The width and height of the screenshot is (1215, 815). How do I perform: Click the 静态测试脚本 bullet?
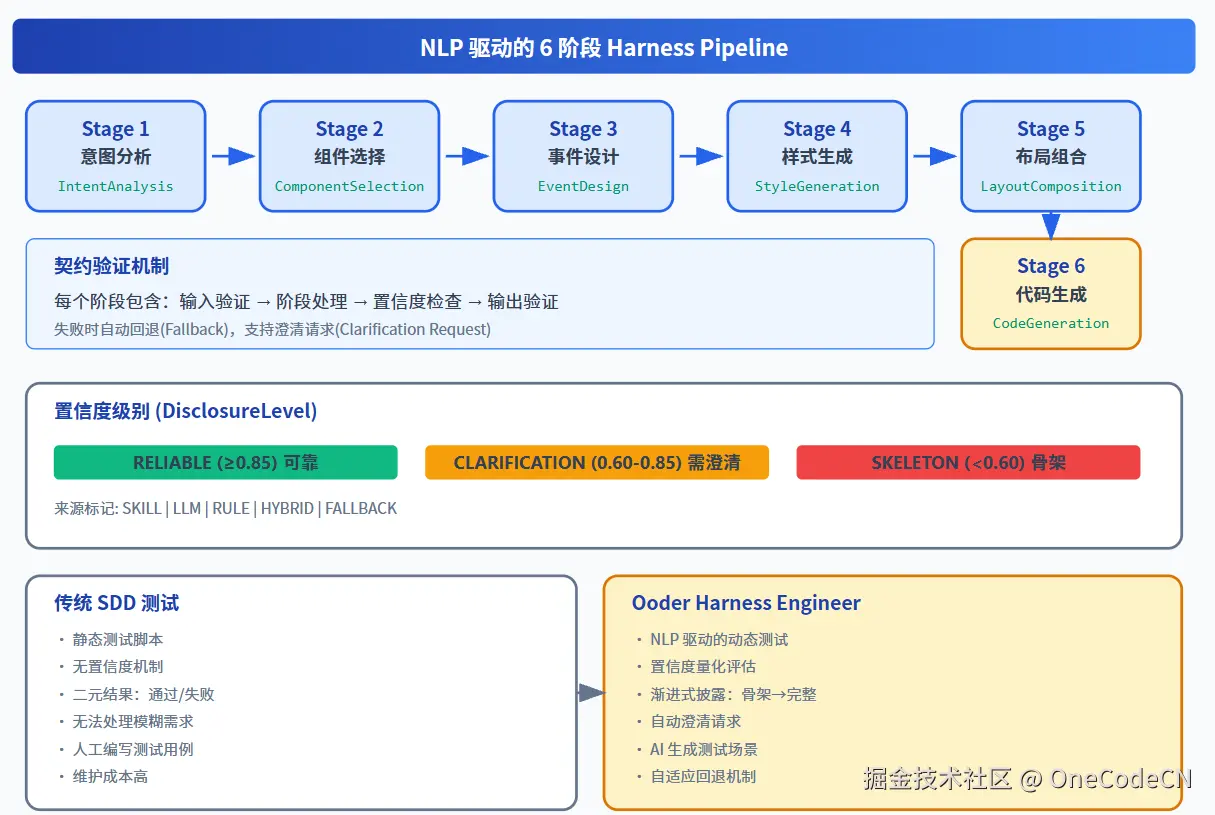[109, 639]
